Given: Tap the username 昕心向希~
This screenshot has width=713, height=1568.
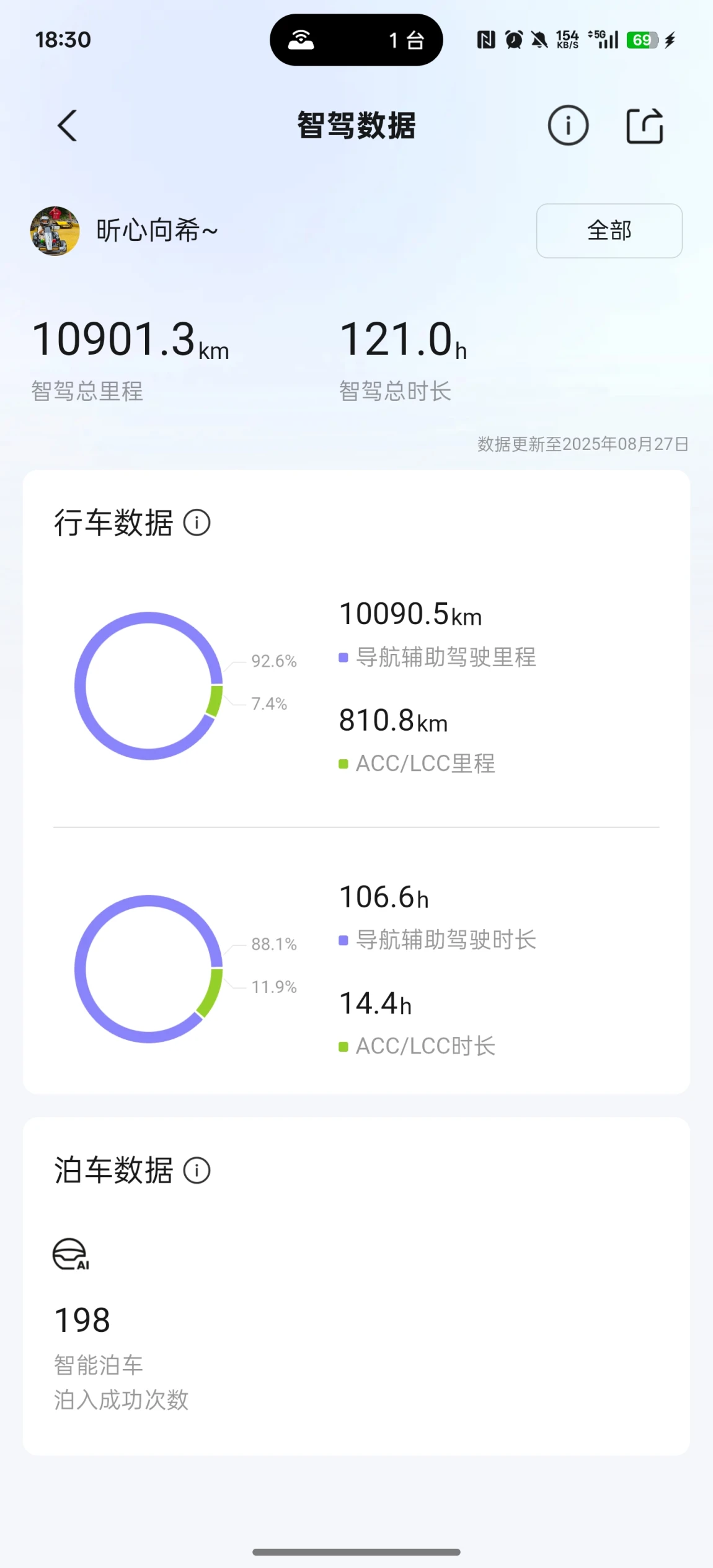Looking at the screenshot, I should point(157,231).
